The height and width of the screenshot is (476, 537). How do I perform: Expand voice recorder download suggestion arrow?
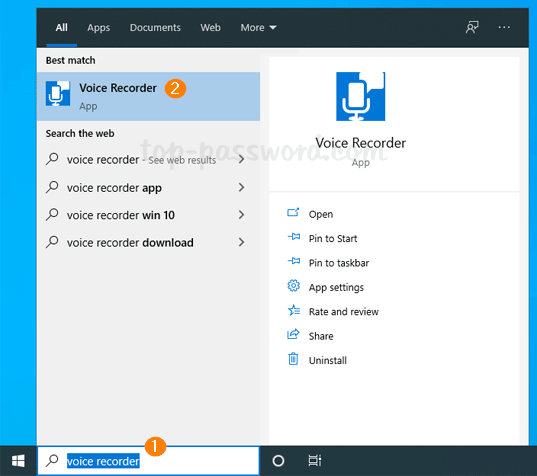[x=241, y=242]
